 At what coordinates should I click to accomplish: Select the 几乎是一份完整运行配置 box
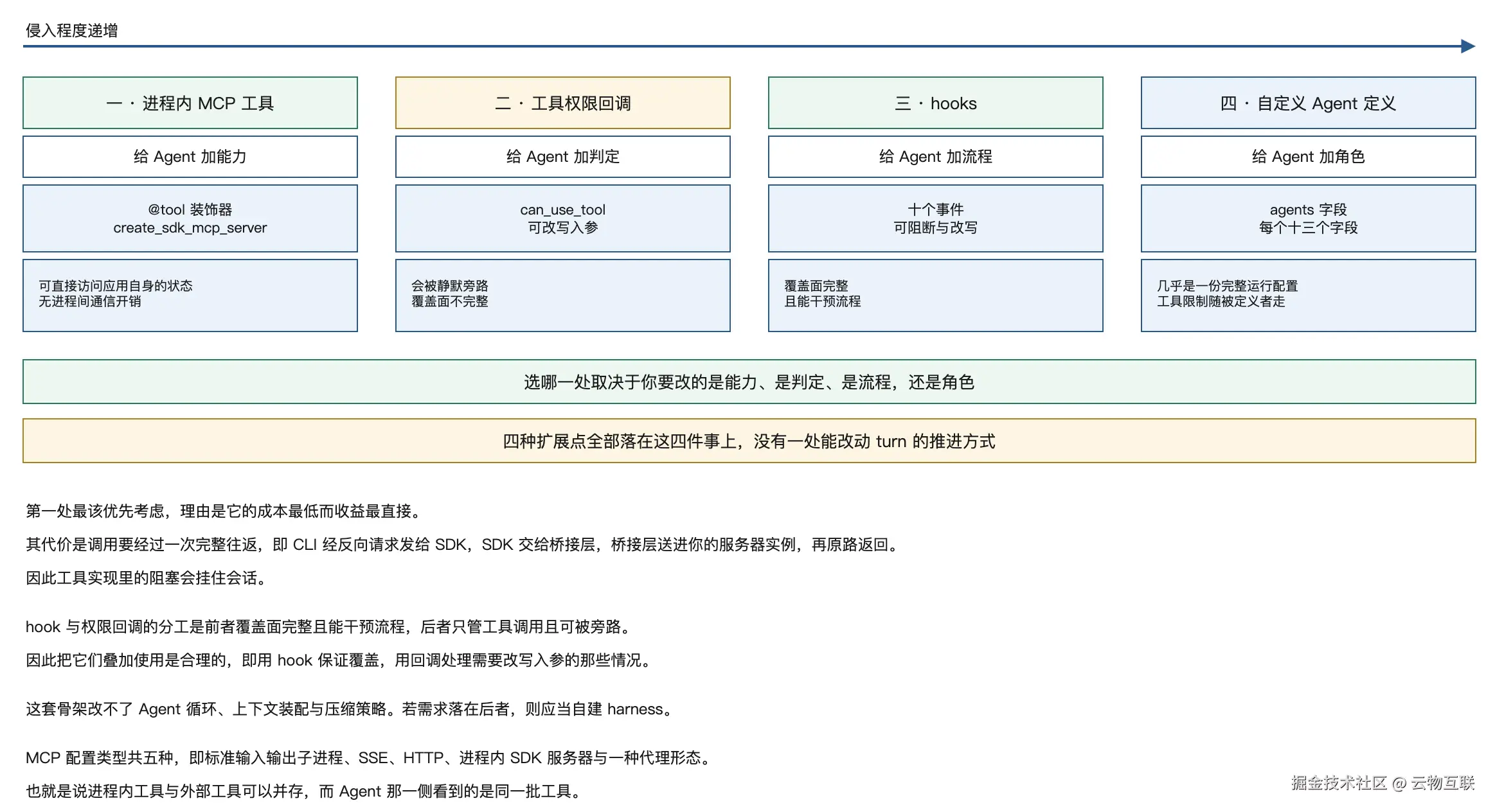click(x=1309, y=296)
